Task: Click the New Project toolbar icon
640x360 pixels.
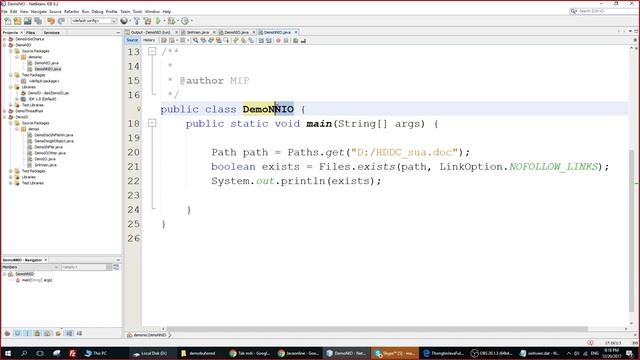Action: point(17,21)
